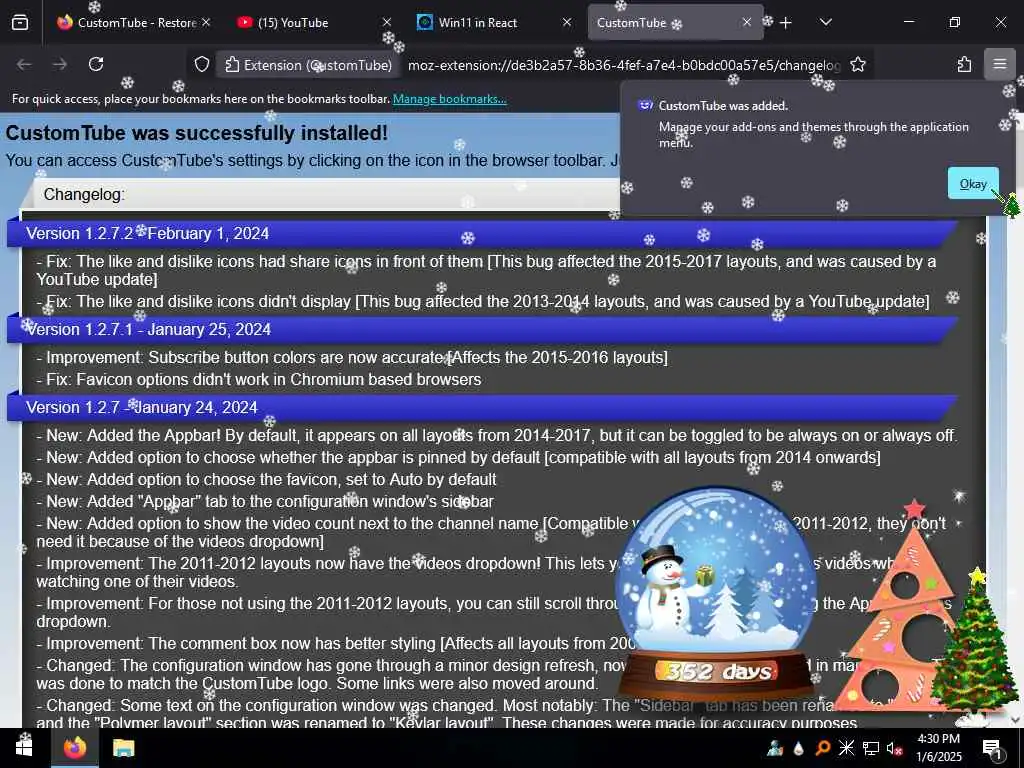Click the 'CustomTube was successfully installed!' heading
This screenshot has width=1024, height=768.
pyautogui.click(x=197, y=133)
